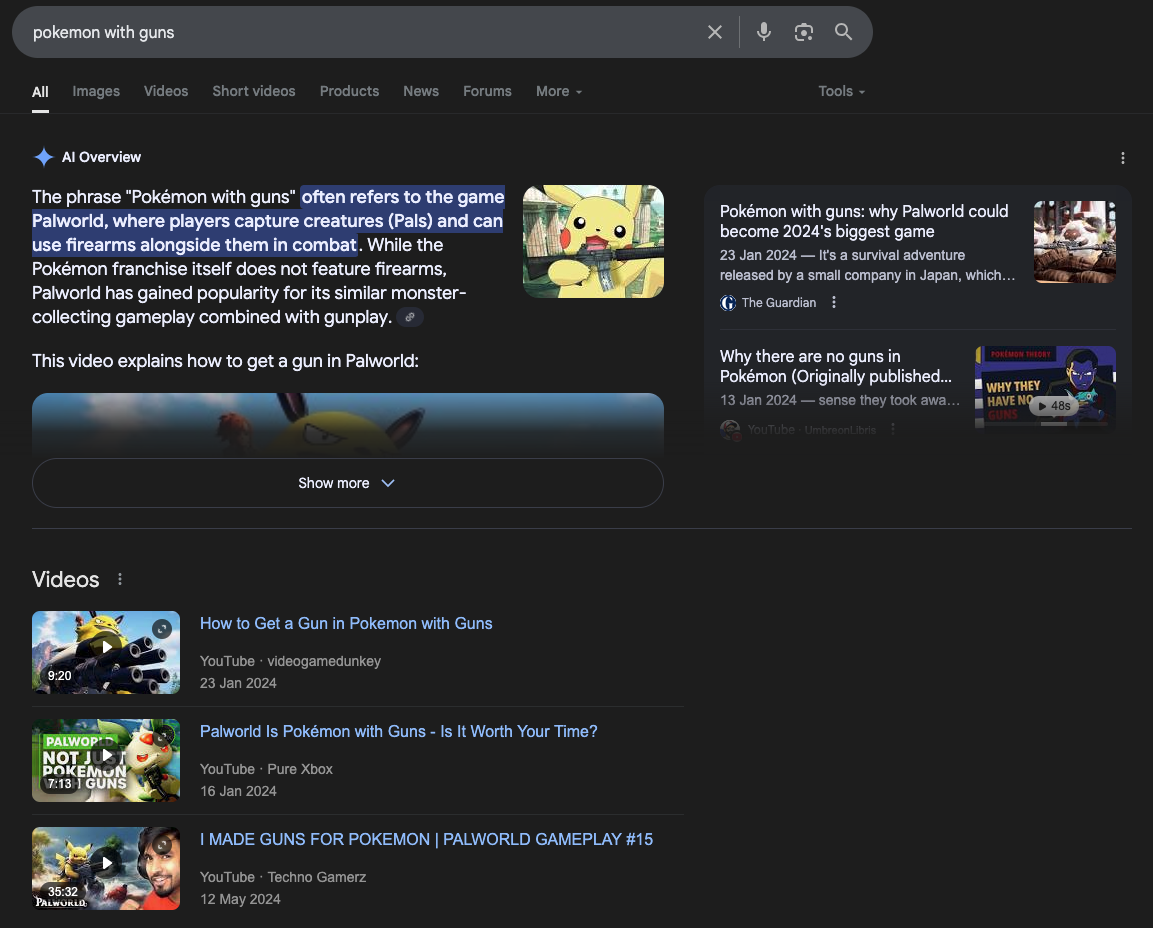Screen dimensions: 1153x928
Task: Open the News tab
Action: click(421, 91)
